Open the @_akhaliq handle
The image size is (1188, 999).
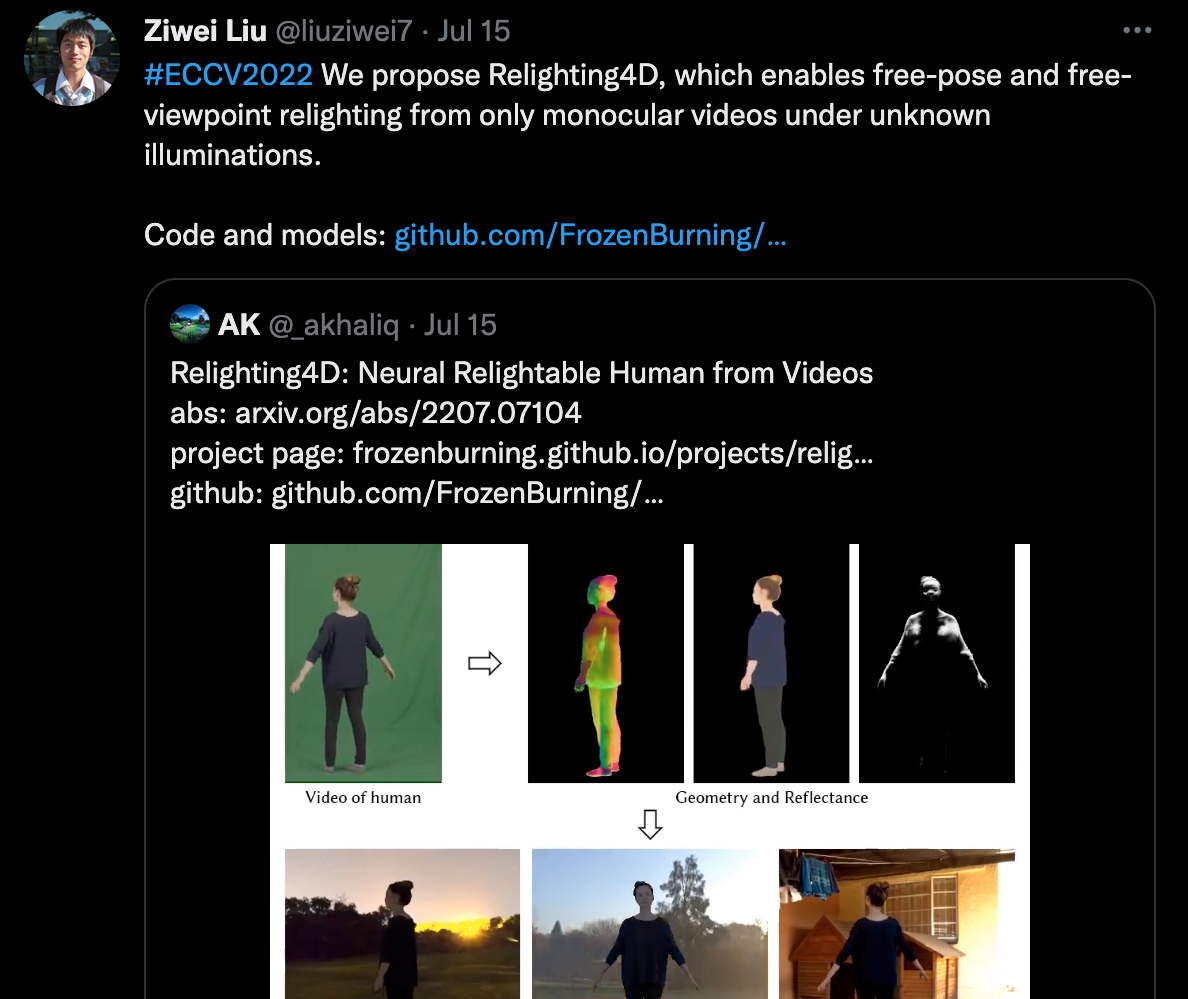coord(333,325)
